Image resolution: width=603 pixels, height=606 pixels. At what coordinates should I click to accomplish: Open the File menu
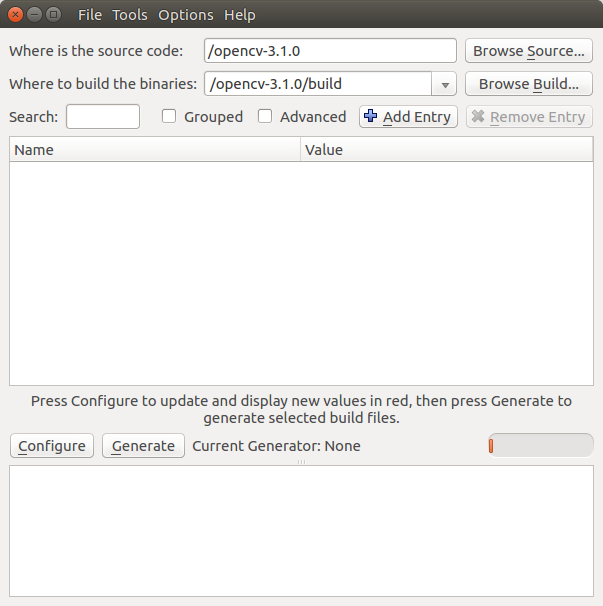pos(90,15)
